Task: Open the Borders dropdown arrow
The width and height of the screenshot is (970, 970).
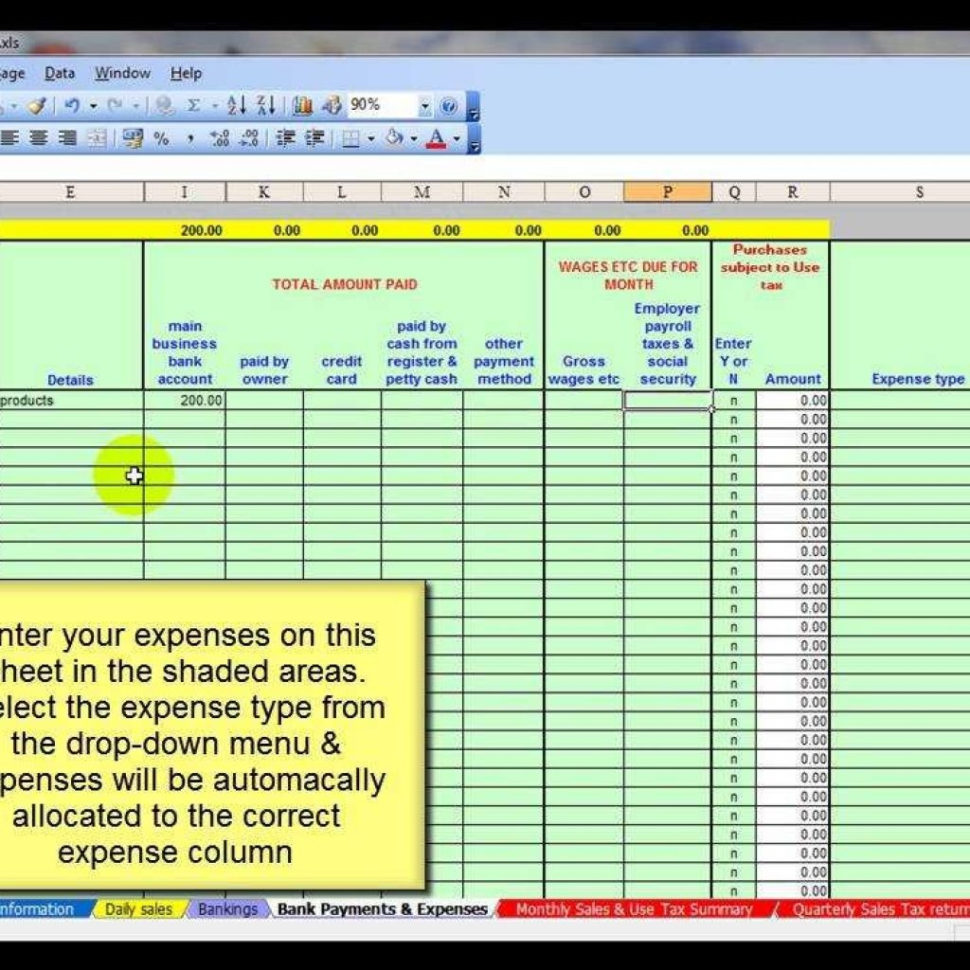Action: 371,137
